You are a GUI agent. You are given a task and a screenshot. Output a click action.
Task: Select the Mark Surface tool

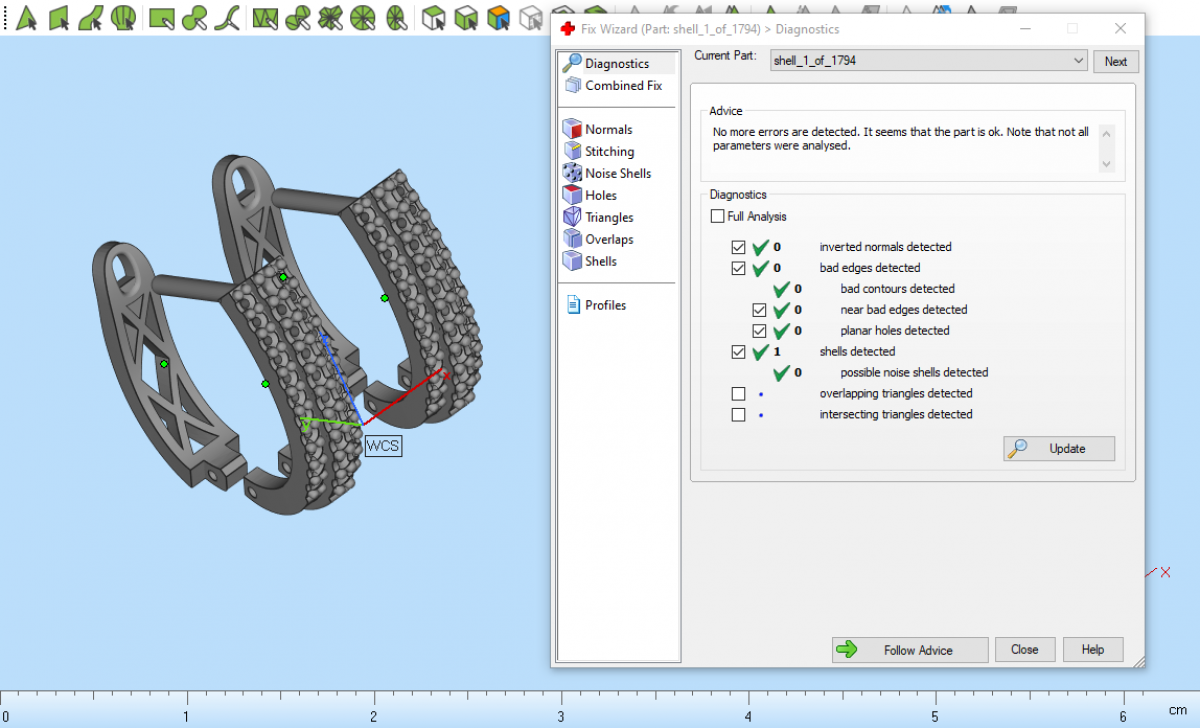click(x=91, y=17)
